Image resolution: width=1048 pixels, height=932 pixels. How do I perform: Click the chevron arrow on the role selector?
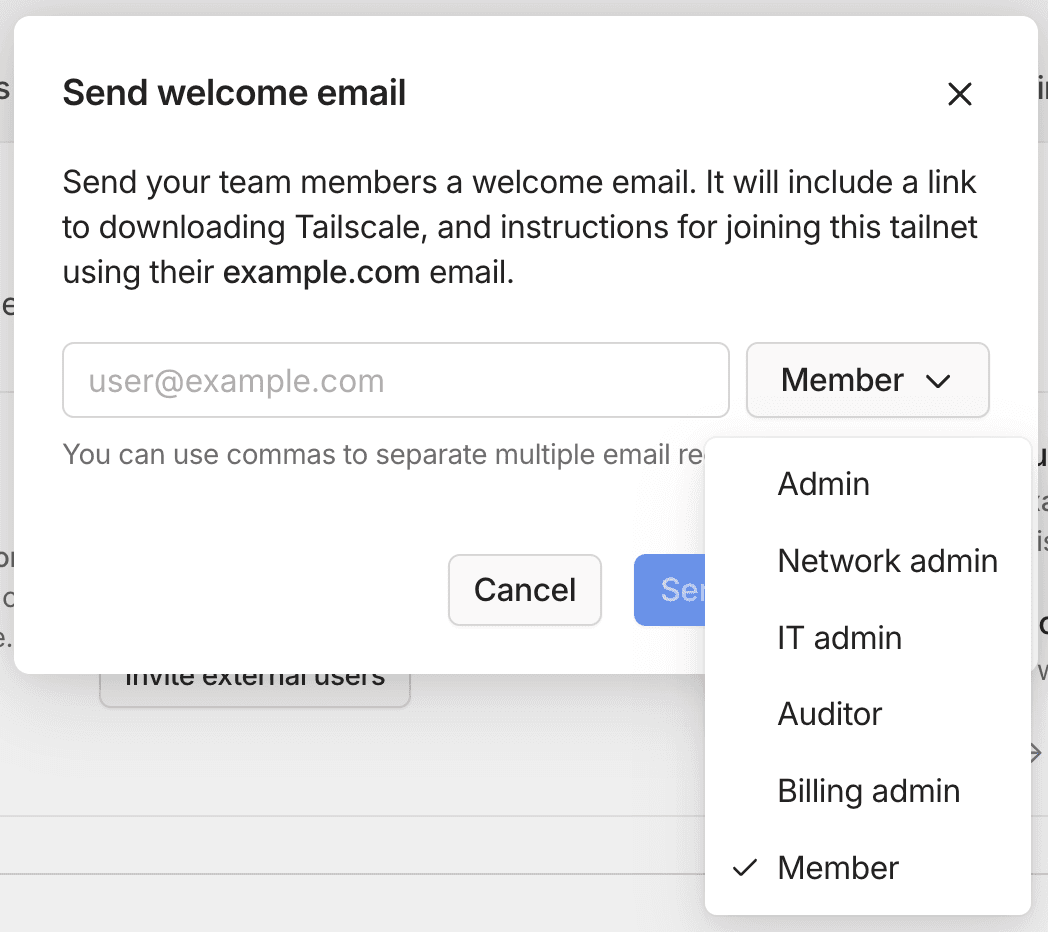click(x=938, y=380)
